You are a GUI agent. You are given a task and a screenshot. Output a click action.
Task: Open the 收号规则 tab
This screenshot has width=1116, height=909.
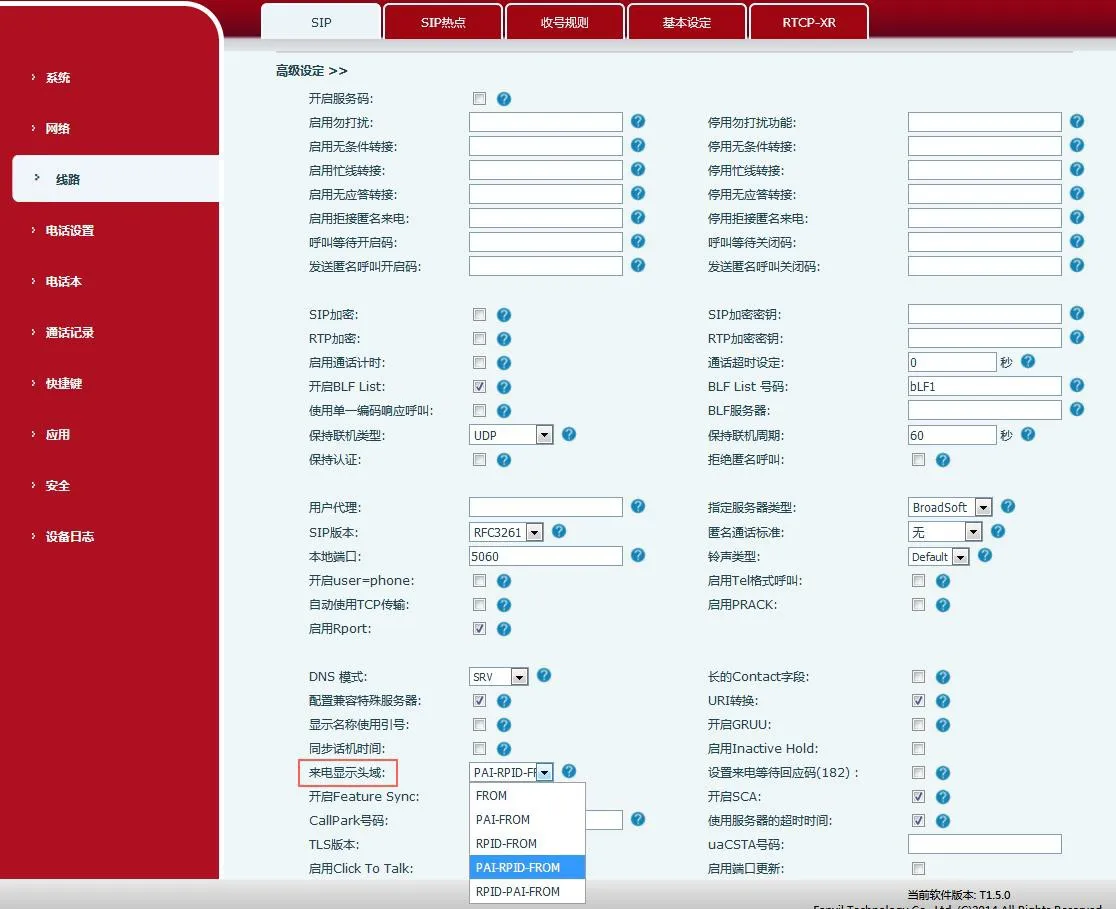(564, 20)
